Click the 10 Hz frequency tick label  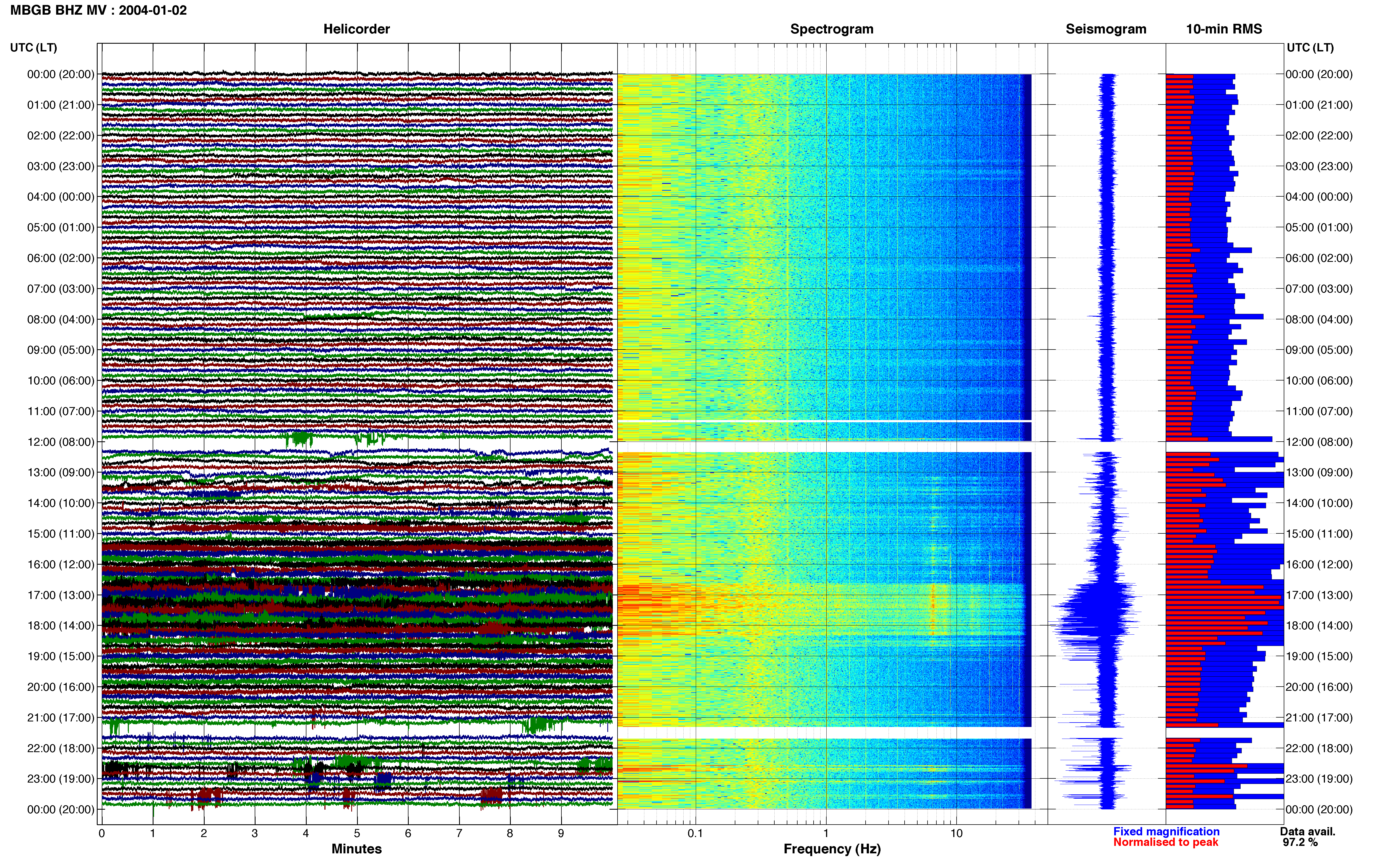[x=956, y=833]
